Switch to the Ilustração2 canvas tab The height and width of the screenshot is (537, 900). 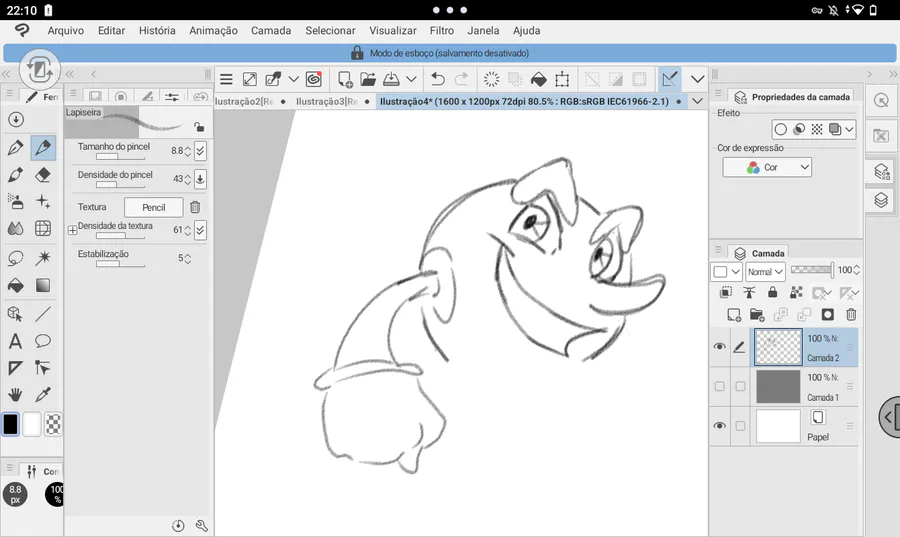click(x=245, y=102)
